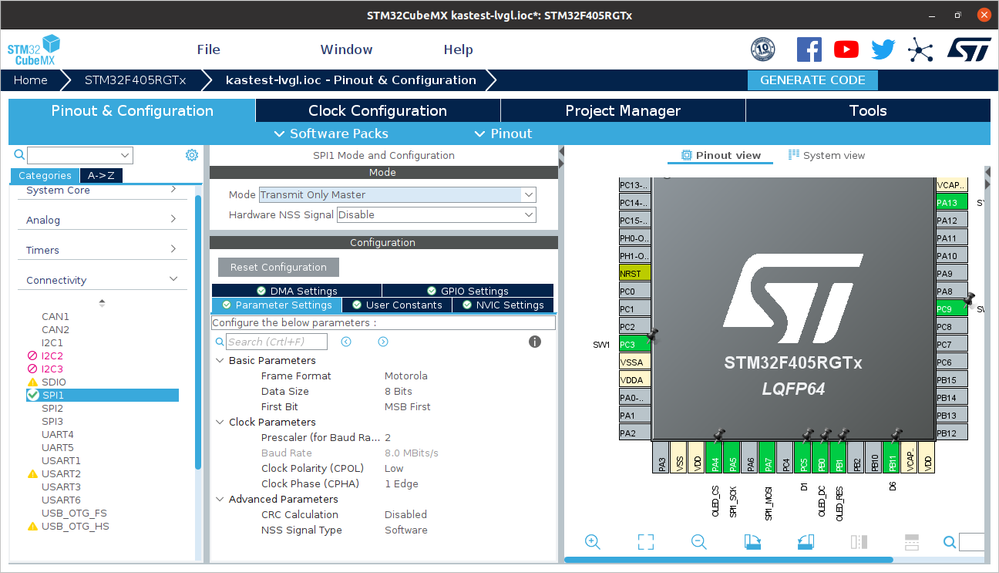Open the categories settings gear icon
This screenshot has height=573, width=999.
point(192,155)
